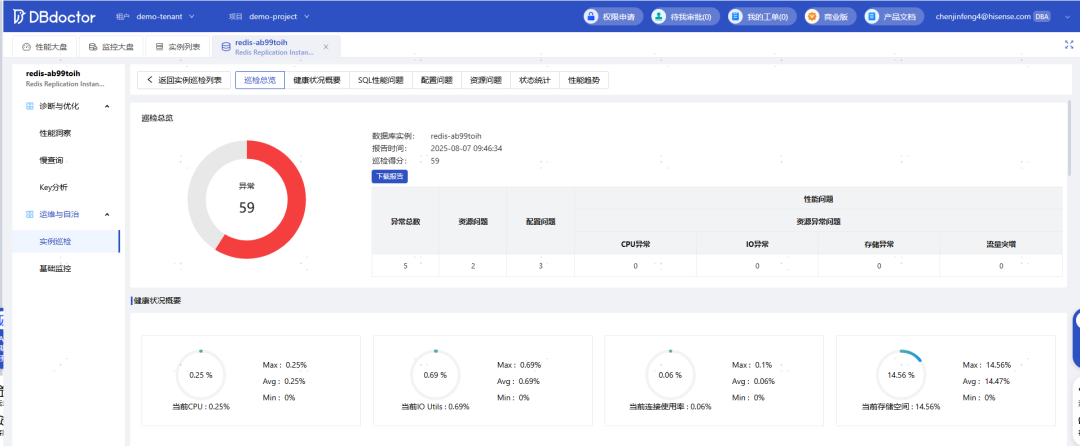Click the grid icon beside 运维与自治
The image size is (1080, 446).
click(30, 215)
